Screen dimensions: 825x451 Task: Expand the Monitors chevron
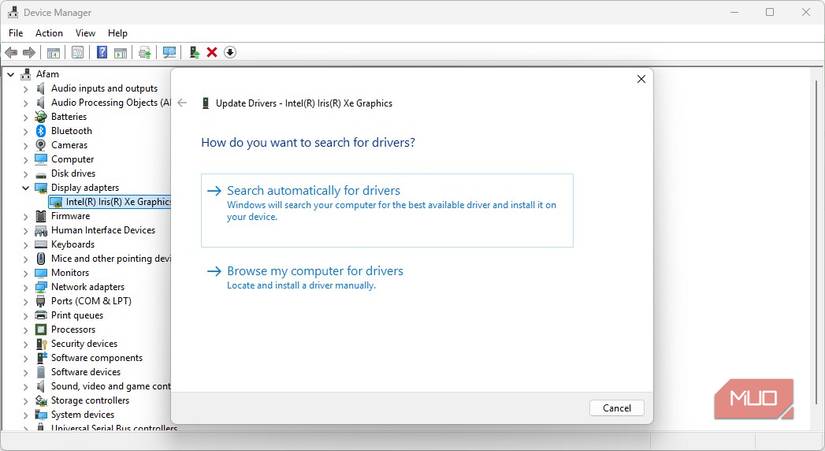pyautogui.click(x=25, y=273)
